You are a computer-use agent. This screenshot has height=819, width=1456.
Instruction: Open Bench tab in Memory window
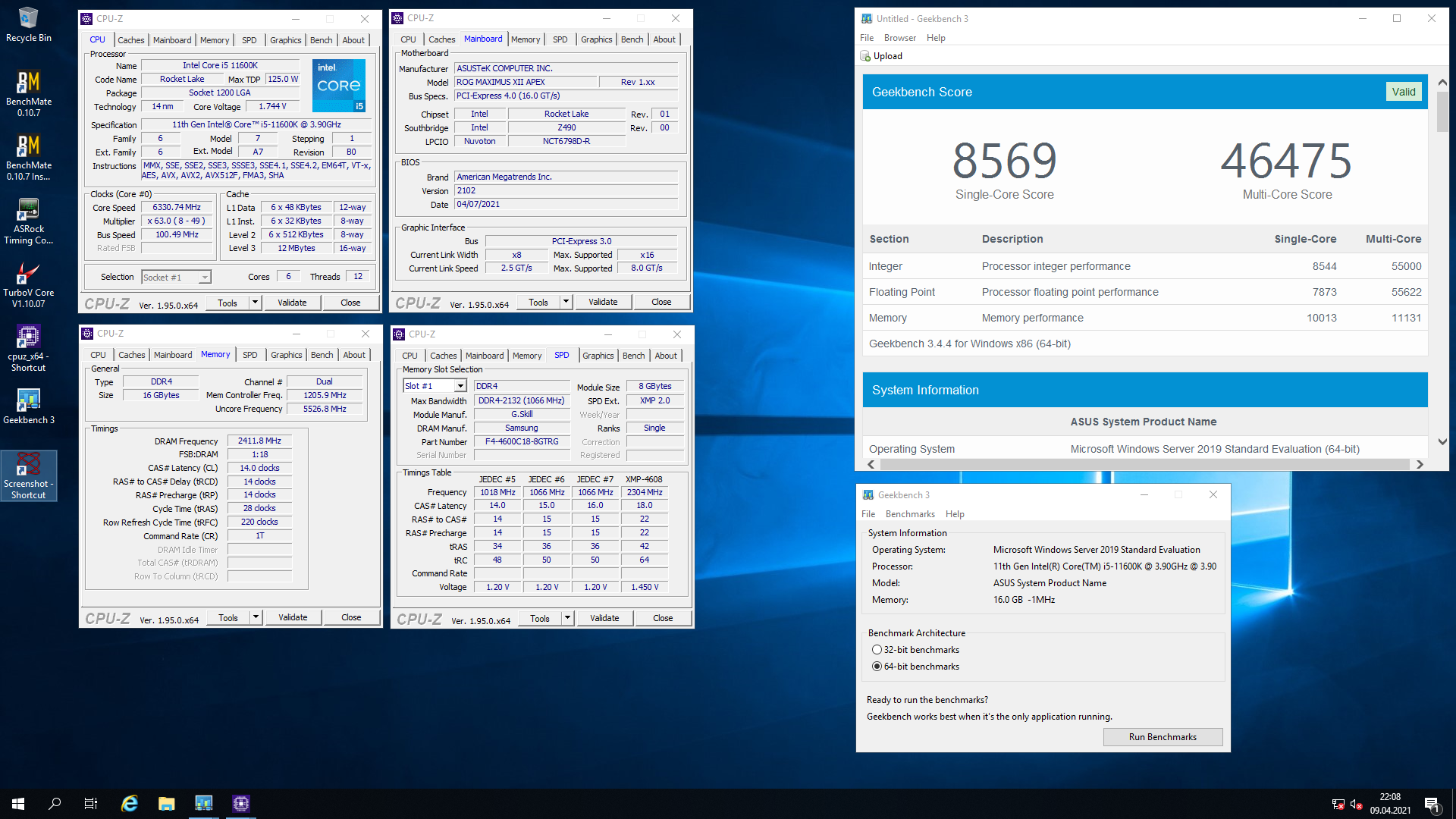tap(322, 355)
